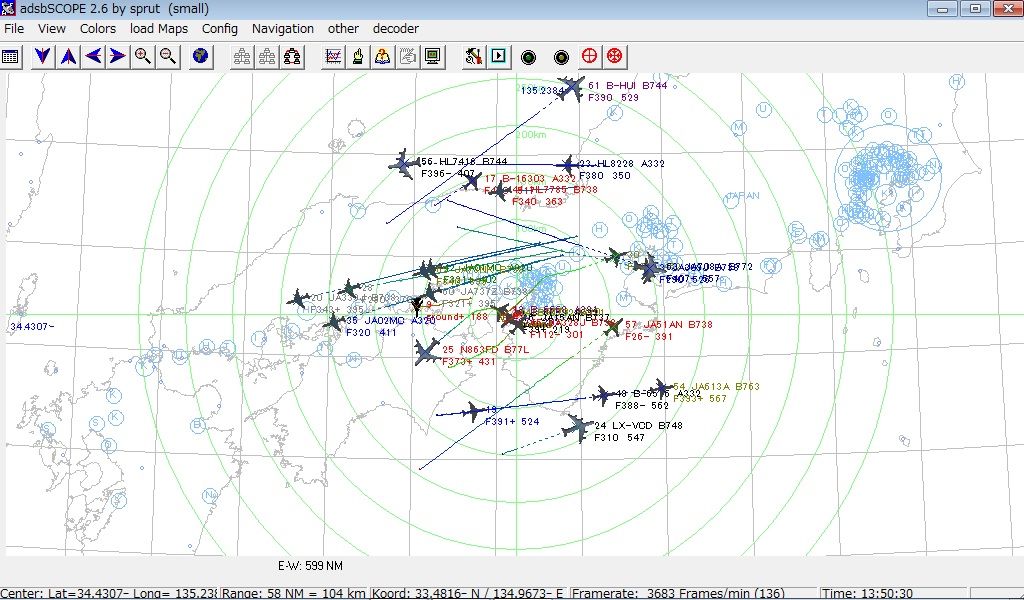Click the left pan arrow button
Viewport: 1024px width, 600px height.
coord(94,57)
